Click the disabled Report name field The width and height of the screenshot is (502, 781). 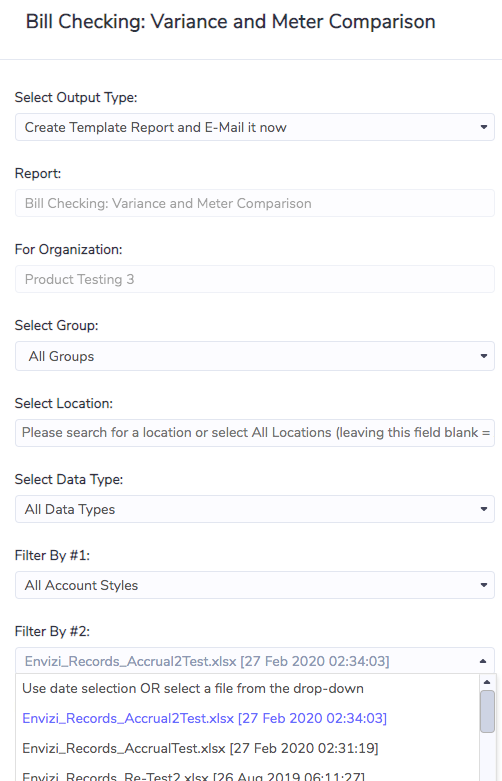pyautogui.click(x=254, y=203)
